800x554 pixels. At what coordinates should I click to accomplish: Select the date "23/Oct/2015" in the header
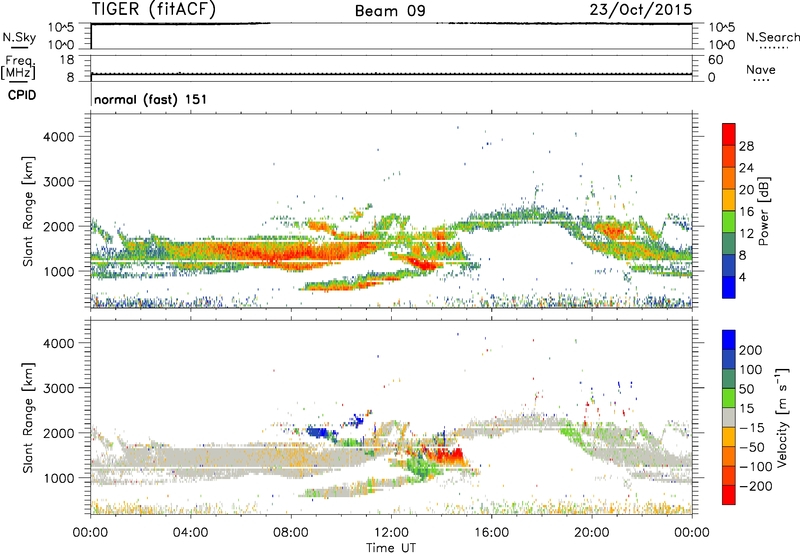(641, 10)
